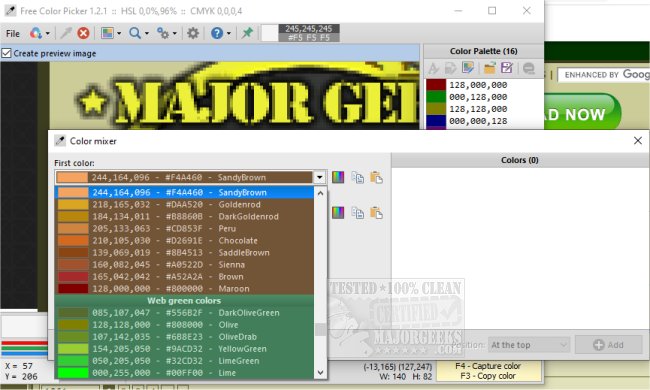
Task: Click the green pin stay-on-top icon
Action: click(x=247, y=33)
